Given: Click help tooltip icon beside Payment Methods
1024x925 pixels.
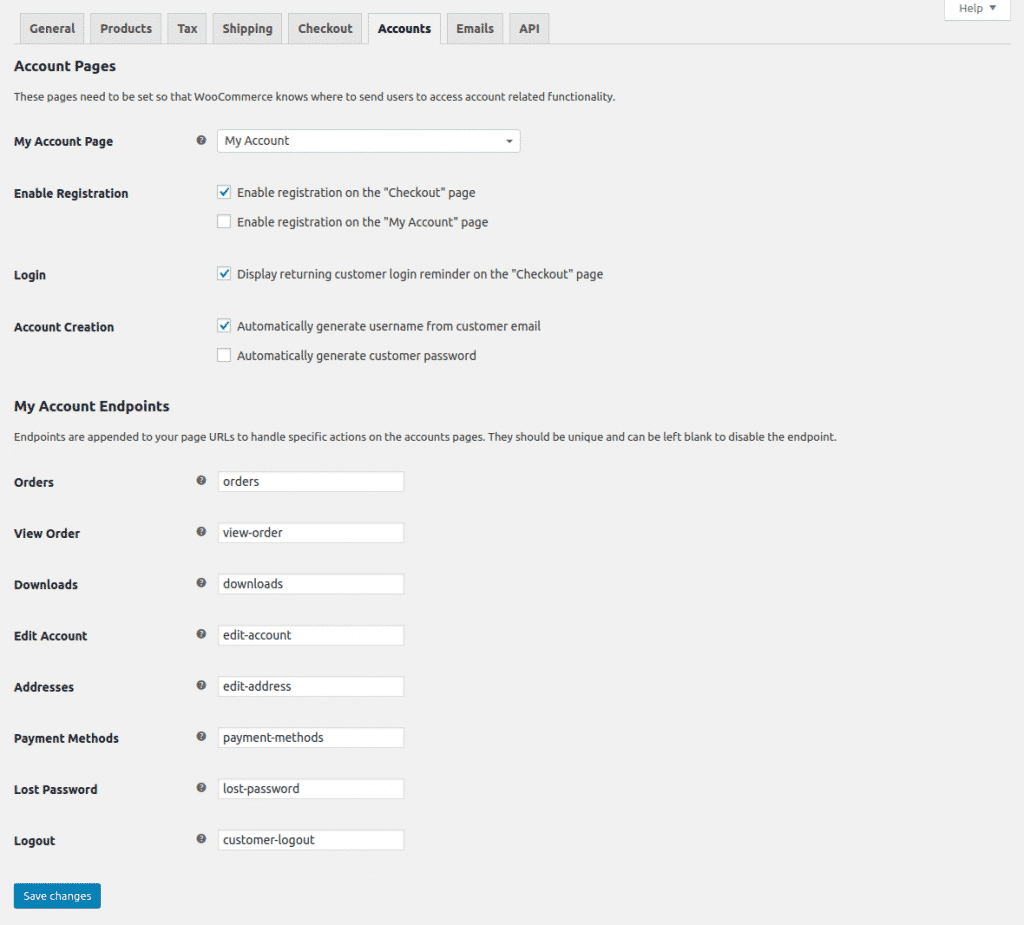Looking at the screenshot, I should 201,737.
